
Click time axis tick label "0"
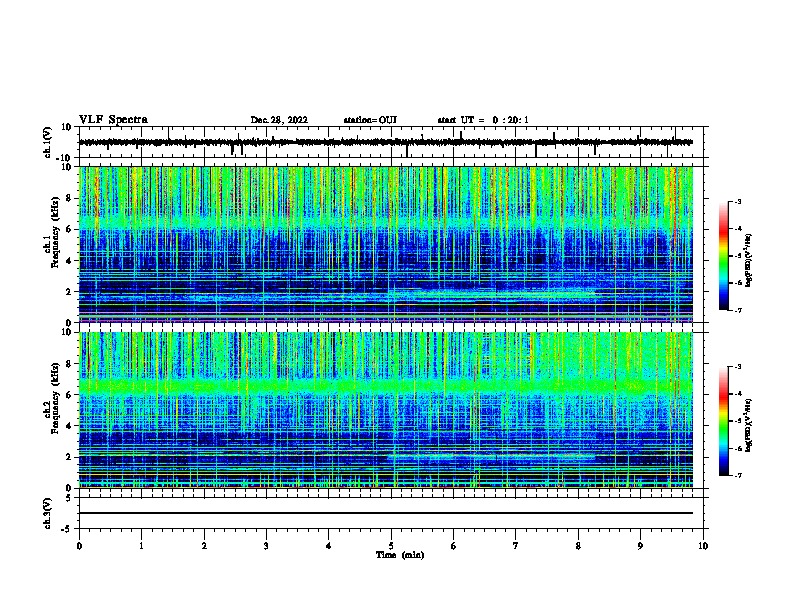tap(79, 545)
